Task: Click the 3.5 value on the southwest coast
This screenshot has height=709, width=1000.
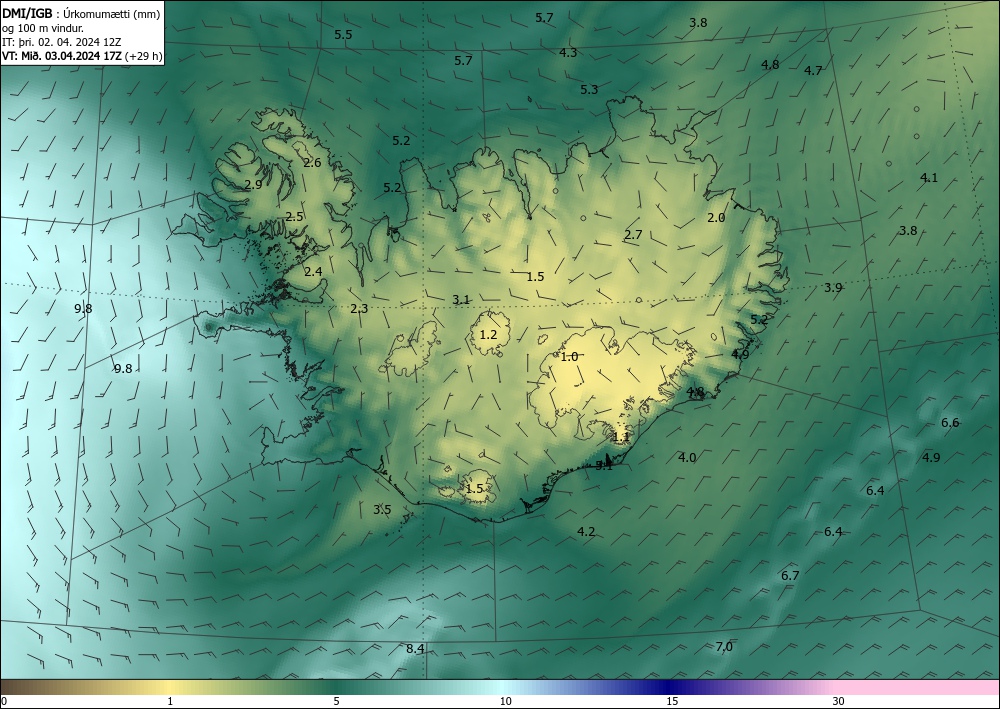Action: coord(382,509)
